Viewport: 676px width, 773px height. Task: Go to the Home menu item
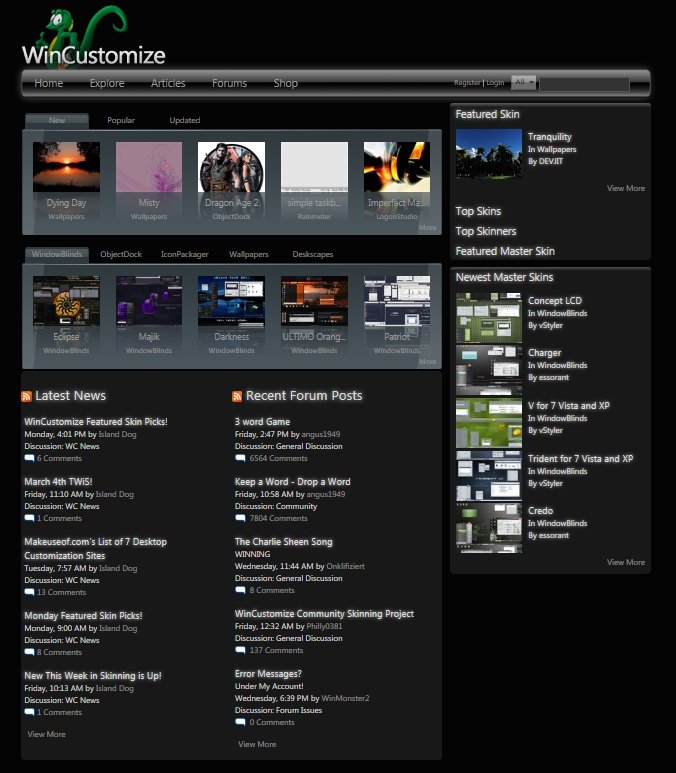[x=48, y=83]
